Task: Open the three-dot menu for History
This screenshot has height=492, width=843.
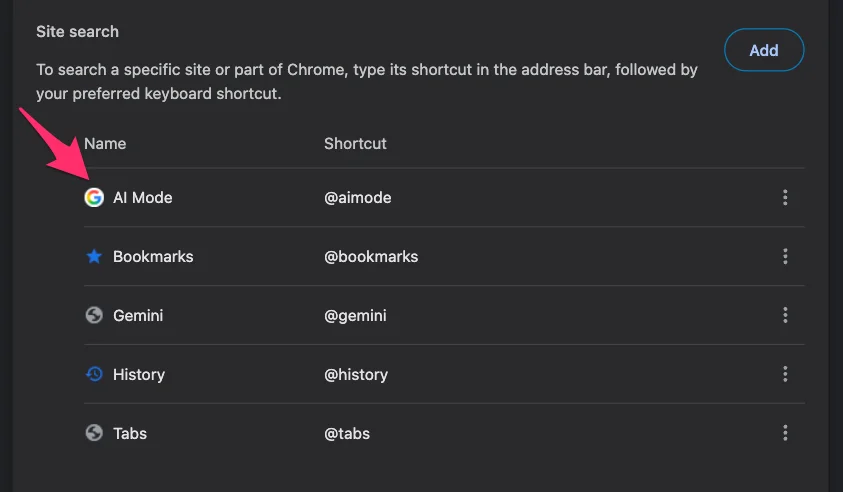Action: [x=785, y=374]
